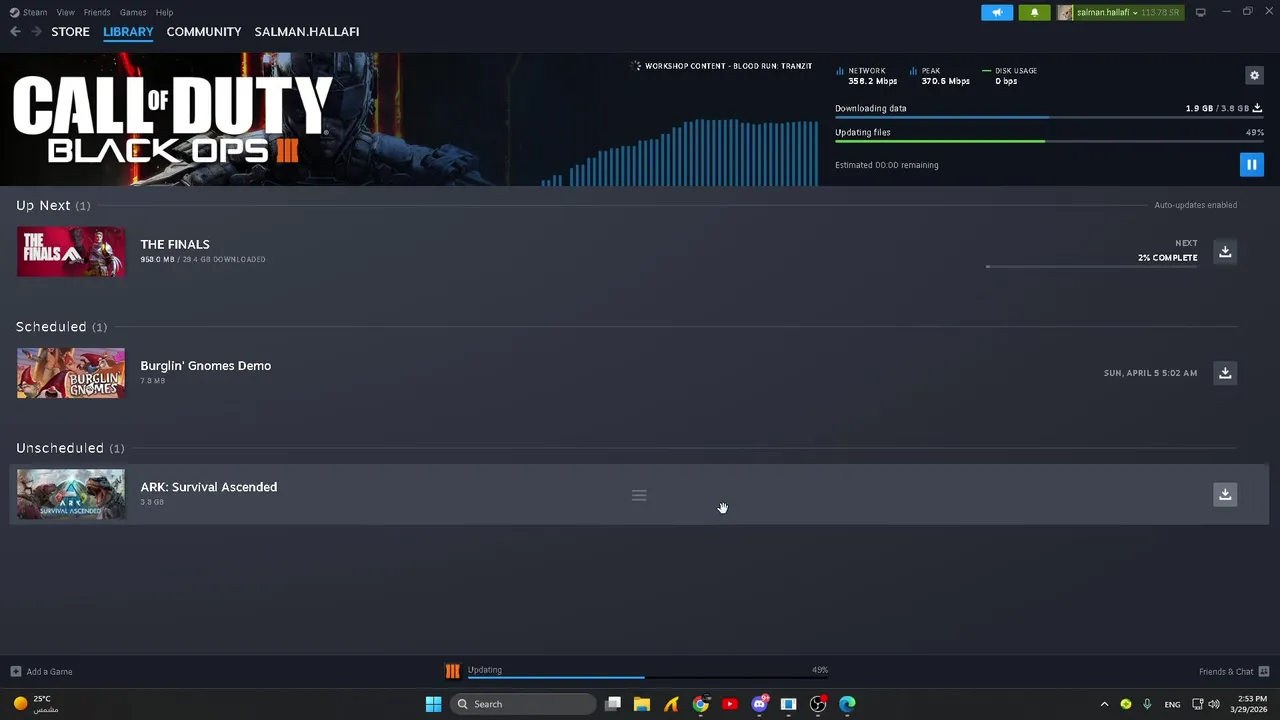Click the forward navigation arrow

coord(36,32)
